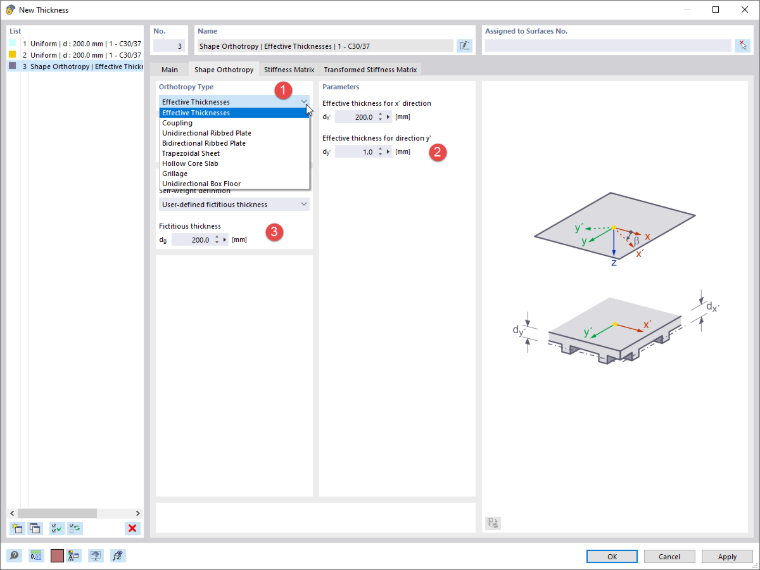The width and height of the screenshot is (760, 570).
Task: Click the cyan color swatch of thickness 1
Action: (13, 43)
